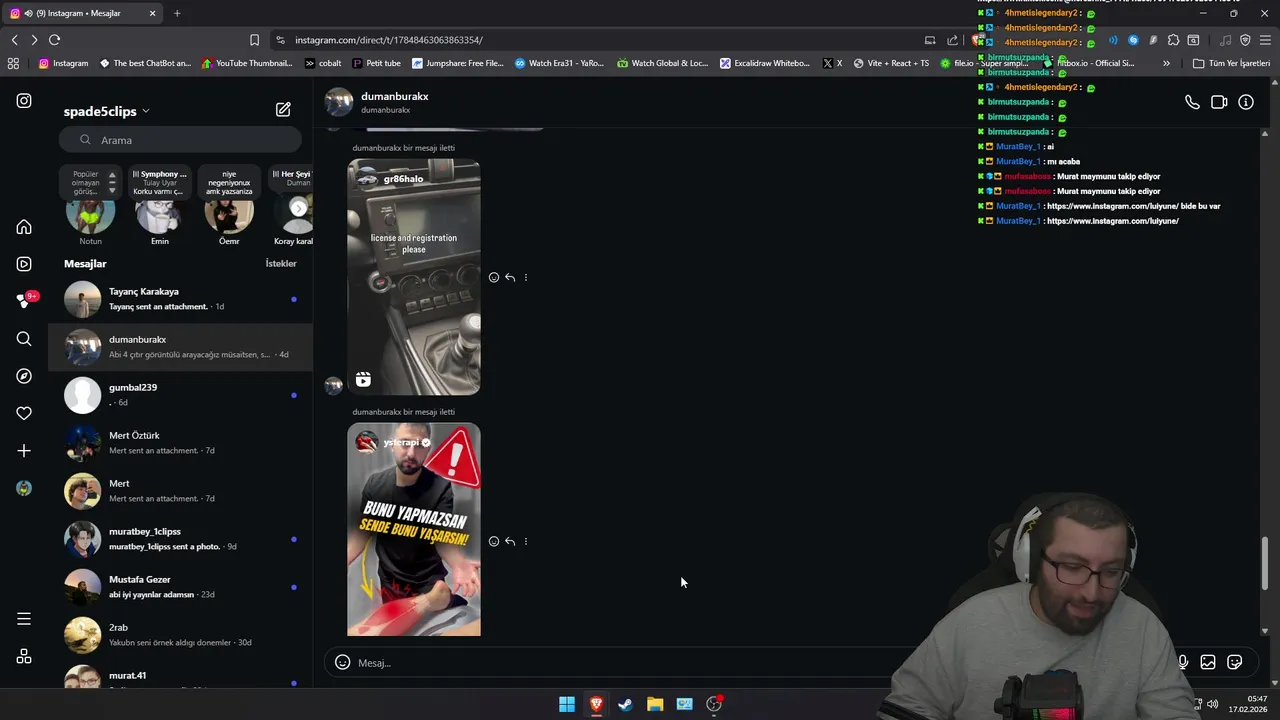Click the taskbar volume speaker icon
This screenshot has height=720, width=1280.
[x=1213, y=704]
